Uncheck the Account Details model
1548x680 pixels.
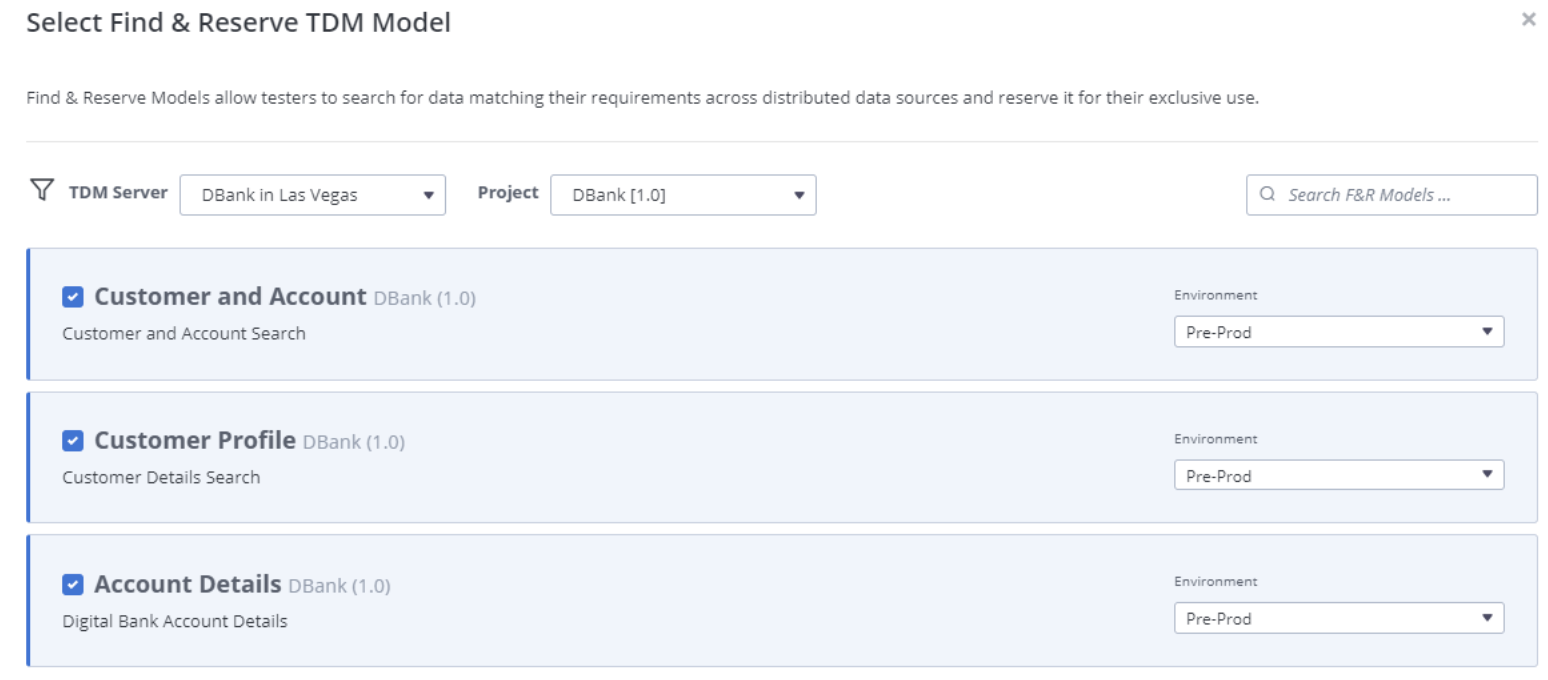pyautogui.click(x=73, y=585)
